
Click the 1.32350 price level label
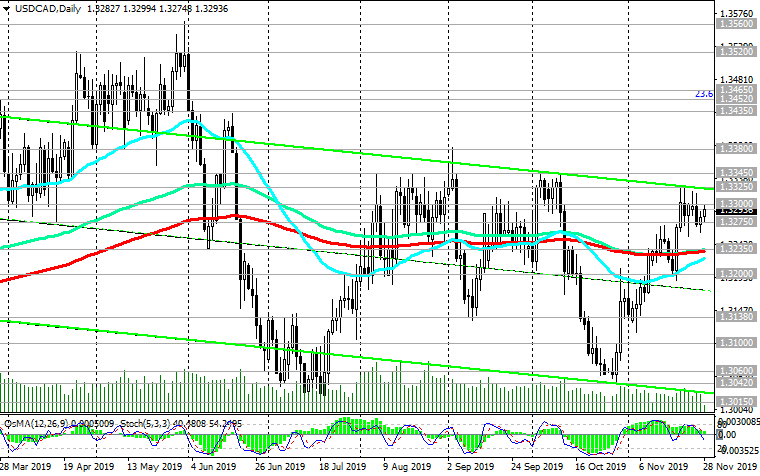click(736, 249)
